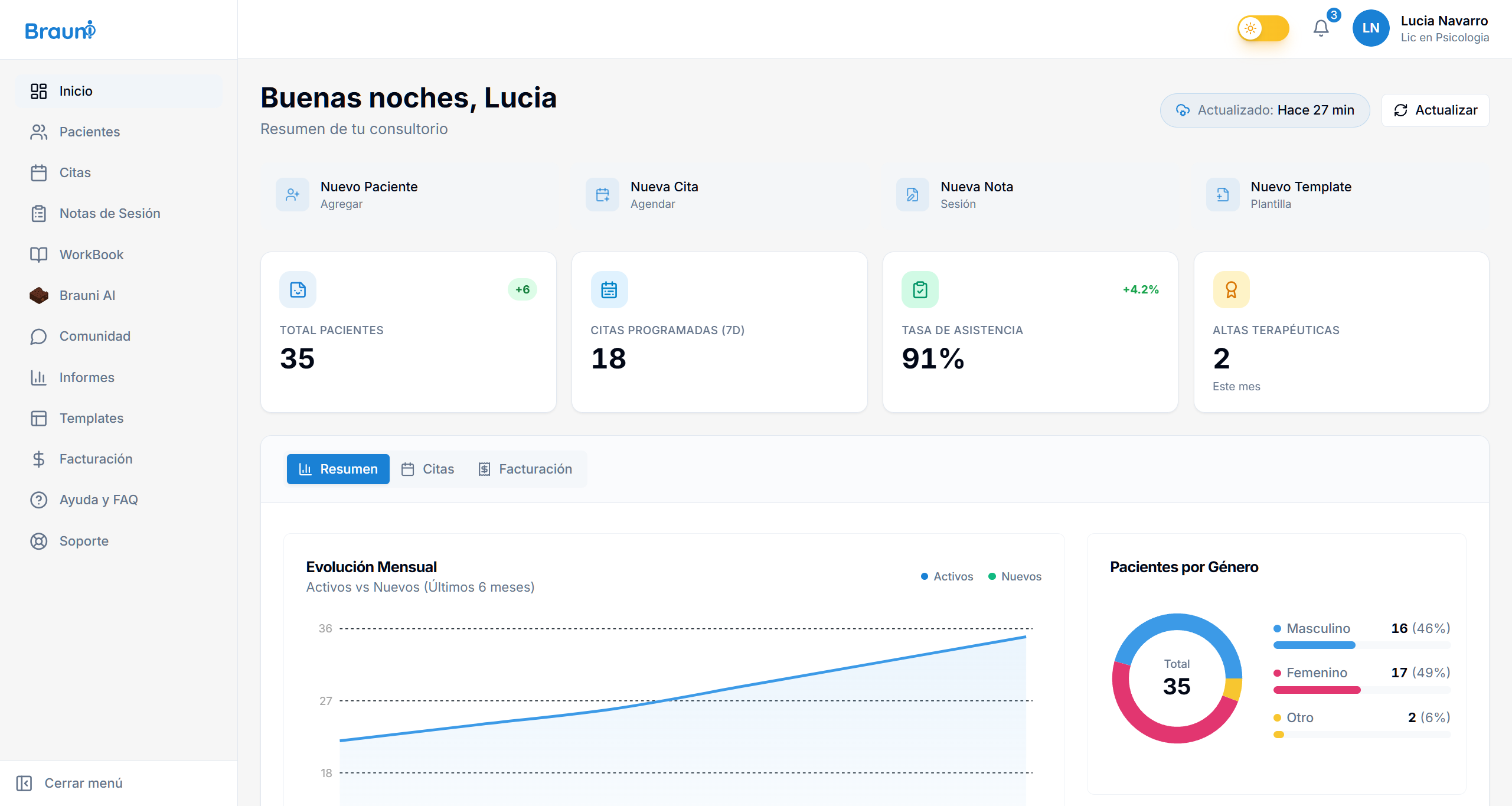This screenshot has height=806, width=1512.
Task: Open Ayuda y FAQ
Action: (x=98, y=499)
